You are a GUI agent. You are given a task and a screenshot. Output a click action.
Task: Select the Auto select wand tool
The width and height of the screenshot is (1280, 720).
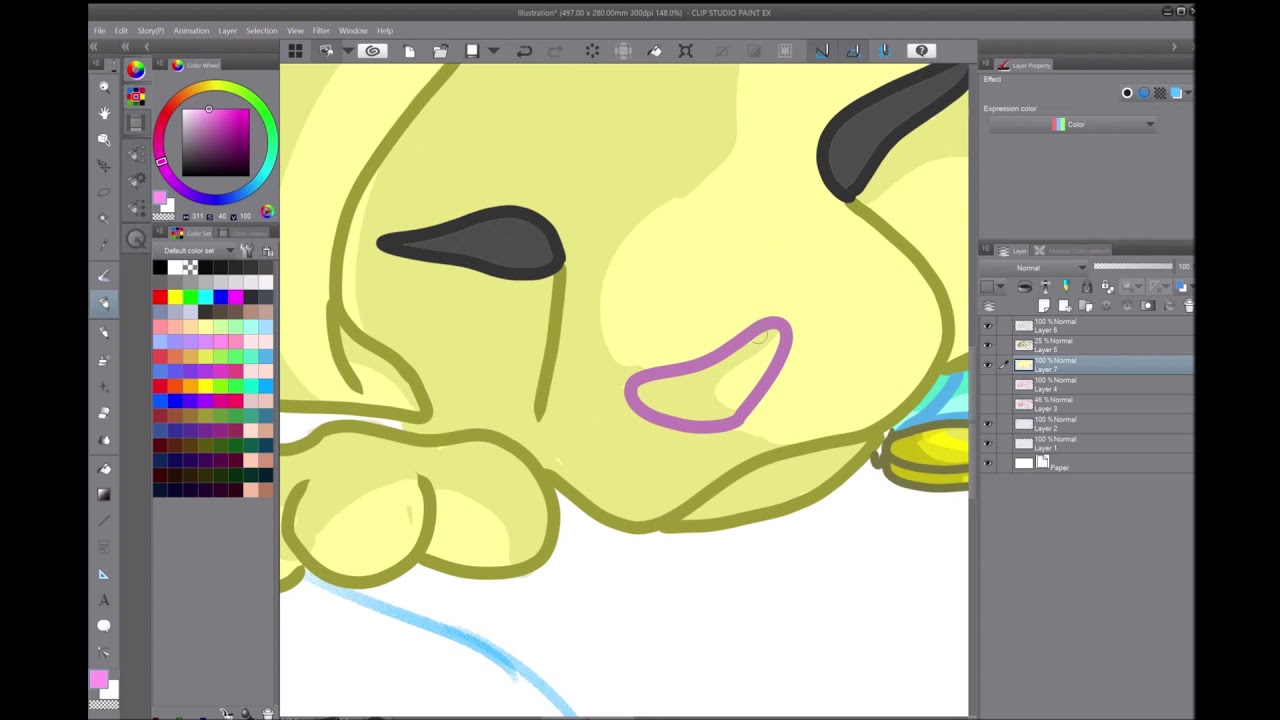pyautogui.click(x=104, y=218)
